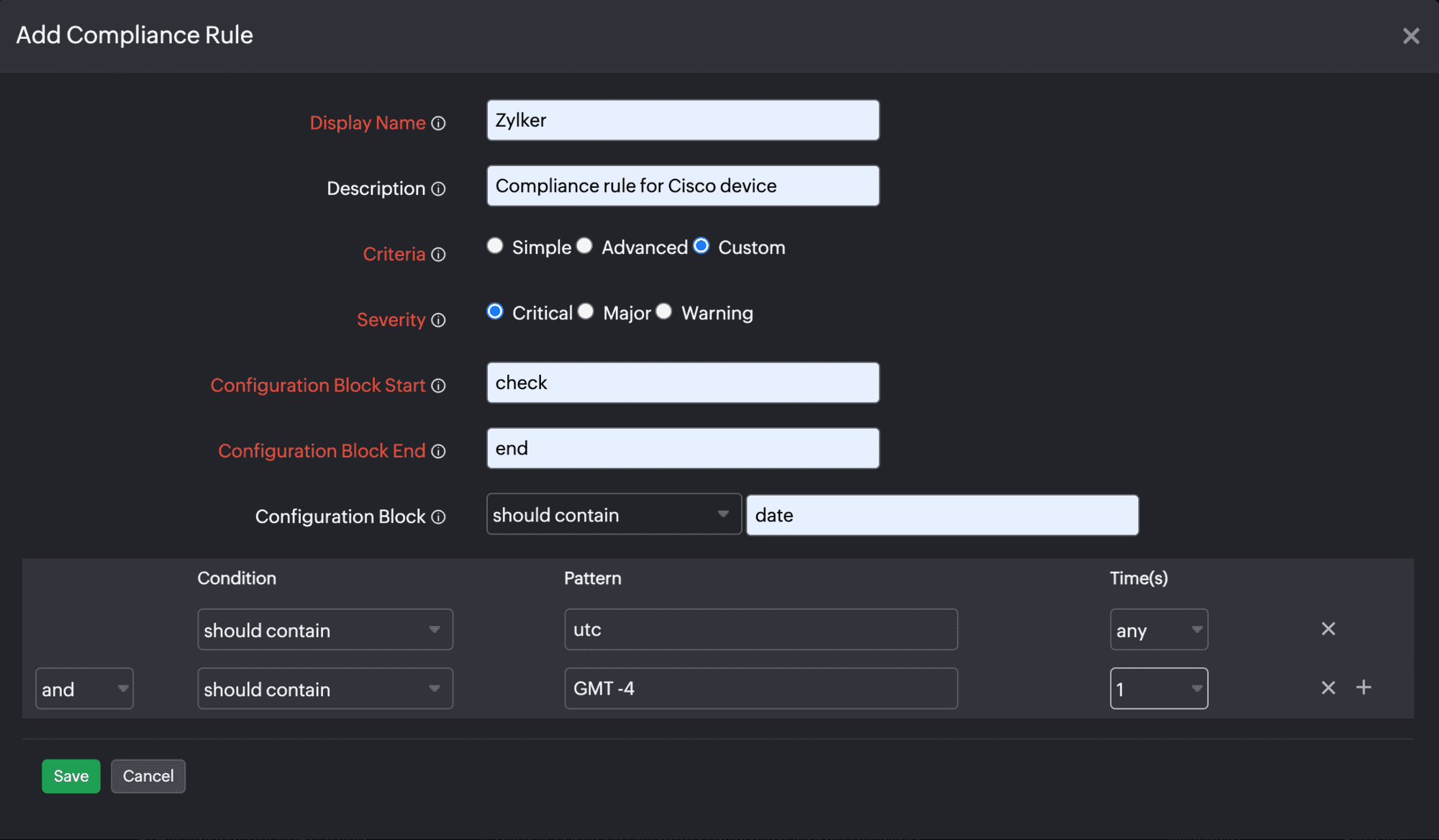Open the 'and' operator dropdown

[84, 688]
